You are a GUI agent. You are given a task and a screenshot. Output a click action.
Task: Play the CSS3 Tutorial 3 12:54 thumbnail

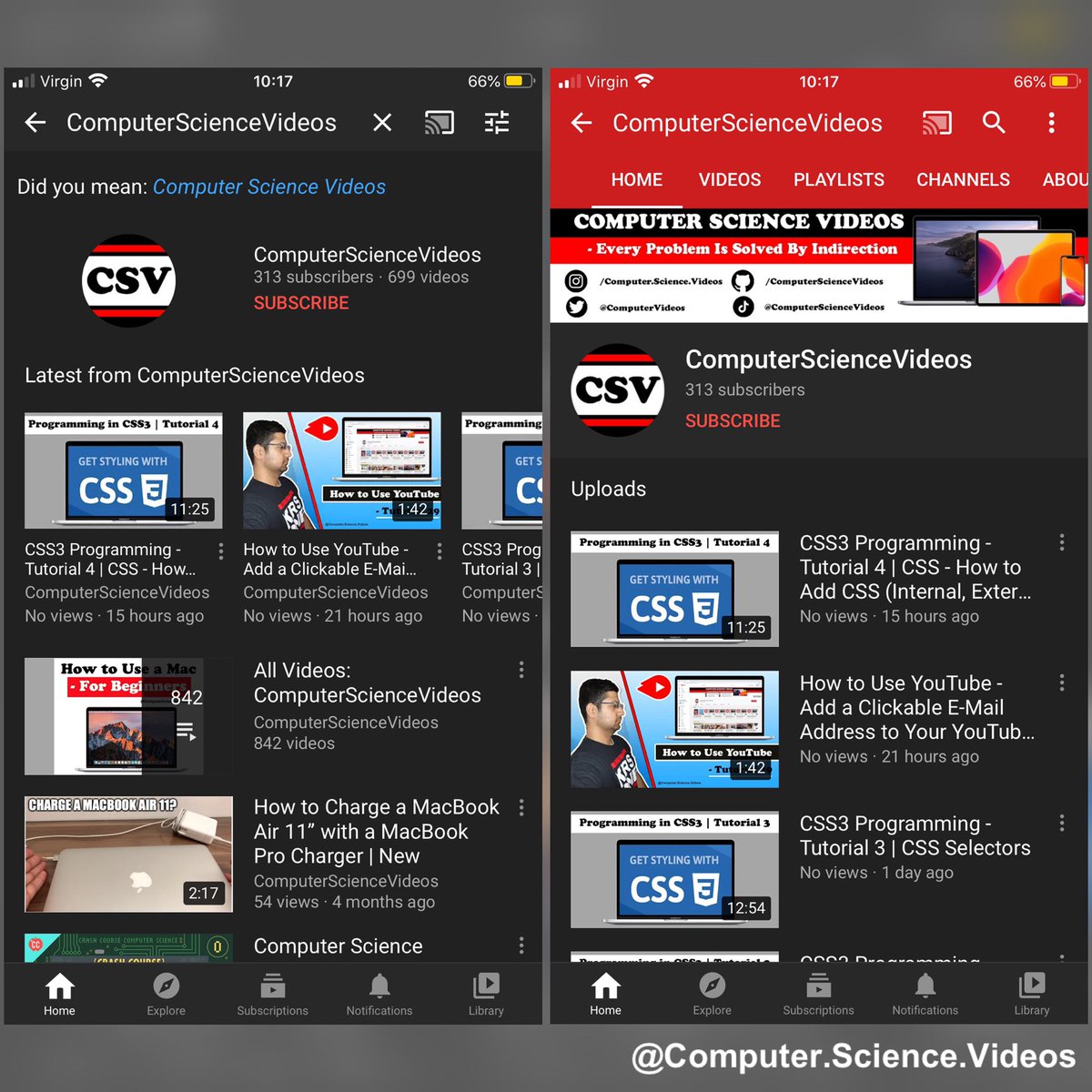pos(674,870)
